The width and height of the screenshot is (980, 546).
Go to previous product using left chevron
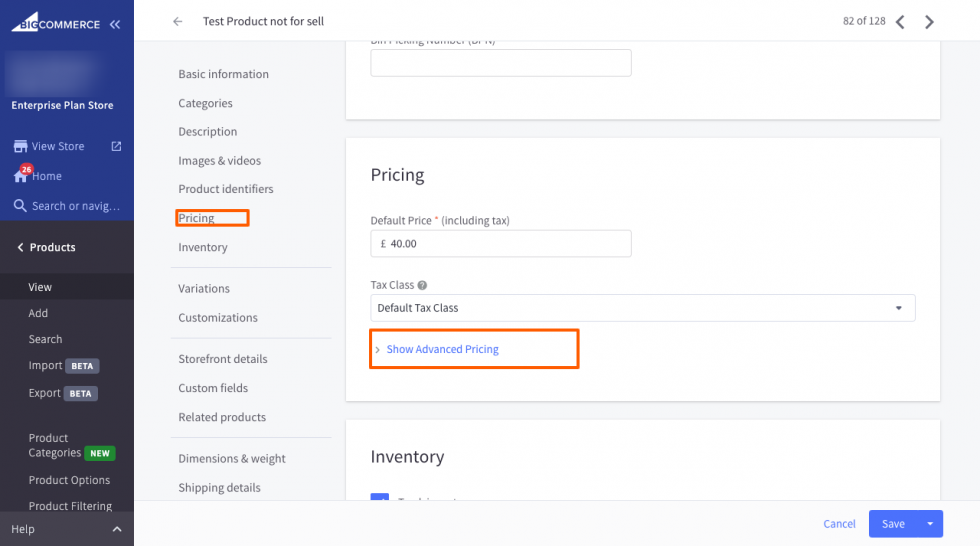pos(900,22)
